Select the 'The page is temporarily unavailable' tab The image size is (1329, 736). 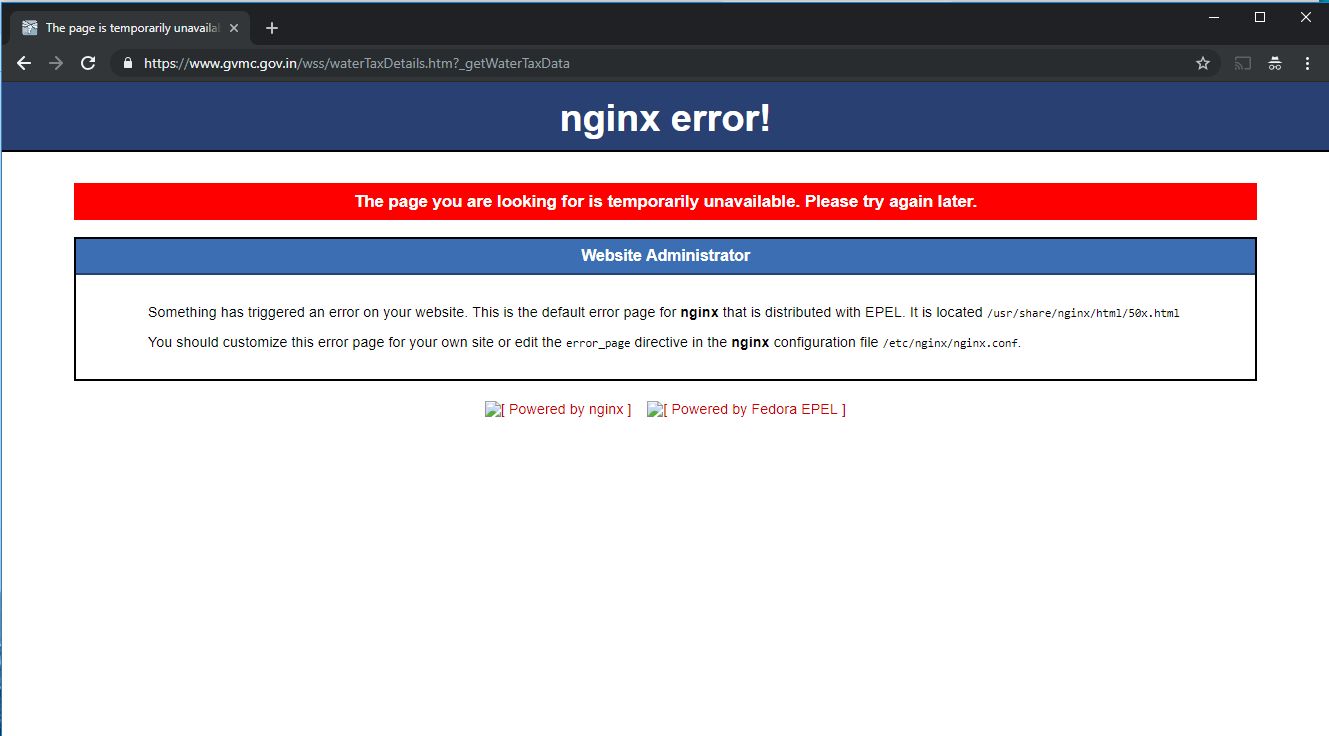[x=130, y=28]
